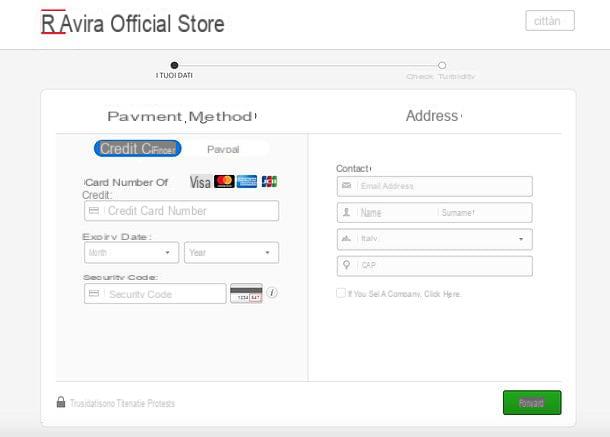The height and width of the screenshot is (437, 610).
Task: Click the 'If You Sei A Company, Click Here' text
Action: tap(404, 294)
